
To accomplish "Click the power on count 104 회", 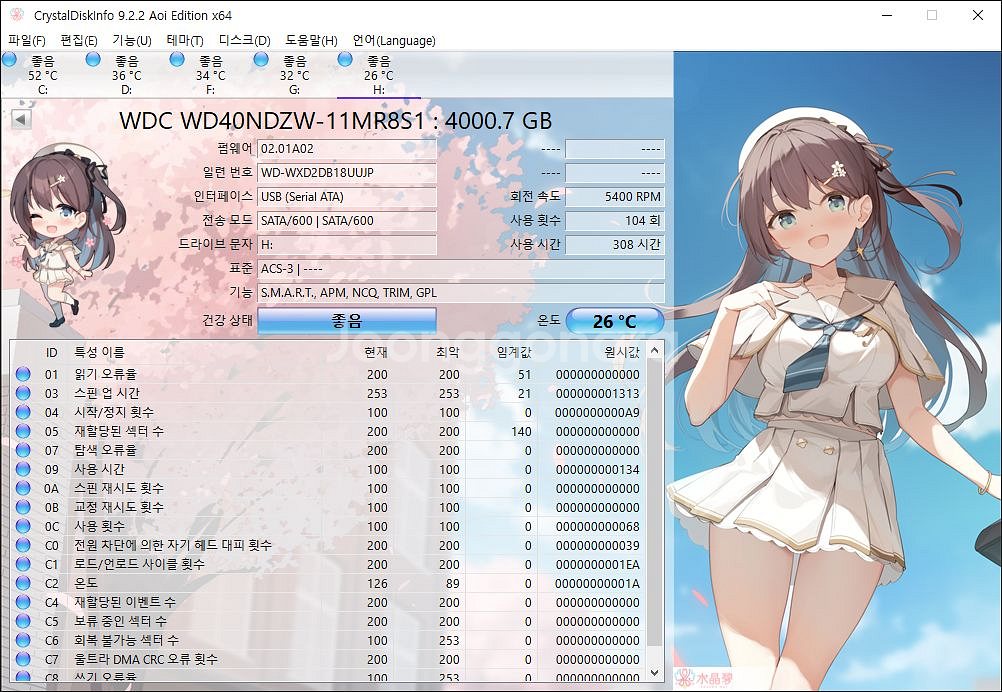I will (x=615, y=220).
